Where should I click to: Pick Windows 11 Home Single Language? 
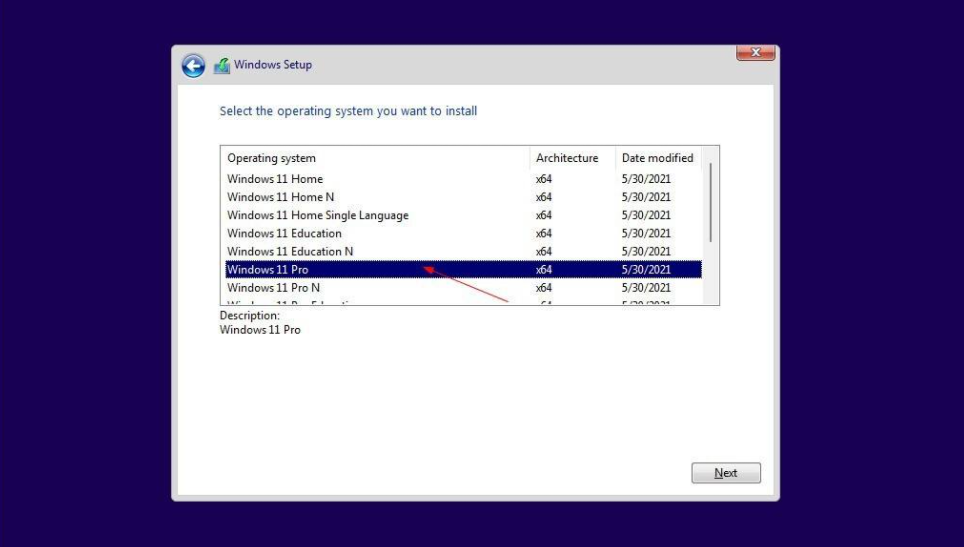tap(318, 215)
